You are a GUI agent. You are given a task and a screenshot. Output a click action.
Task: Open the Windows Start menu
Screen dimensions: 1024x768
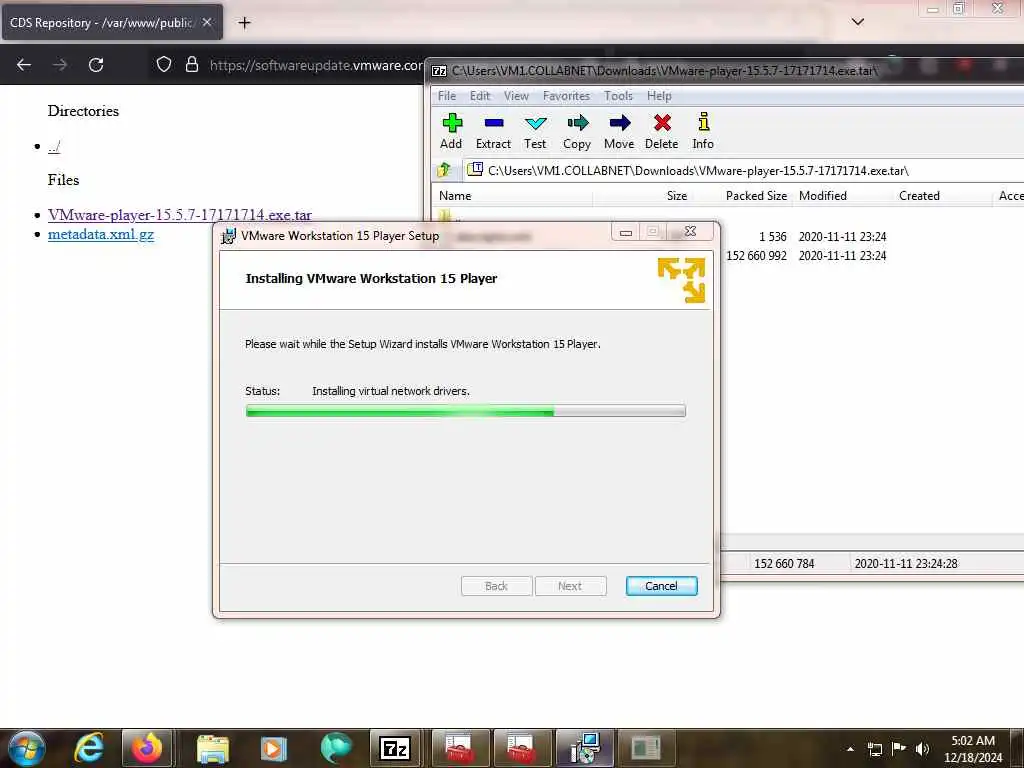27,748
